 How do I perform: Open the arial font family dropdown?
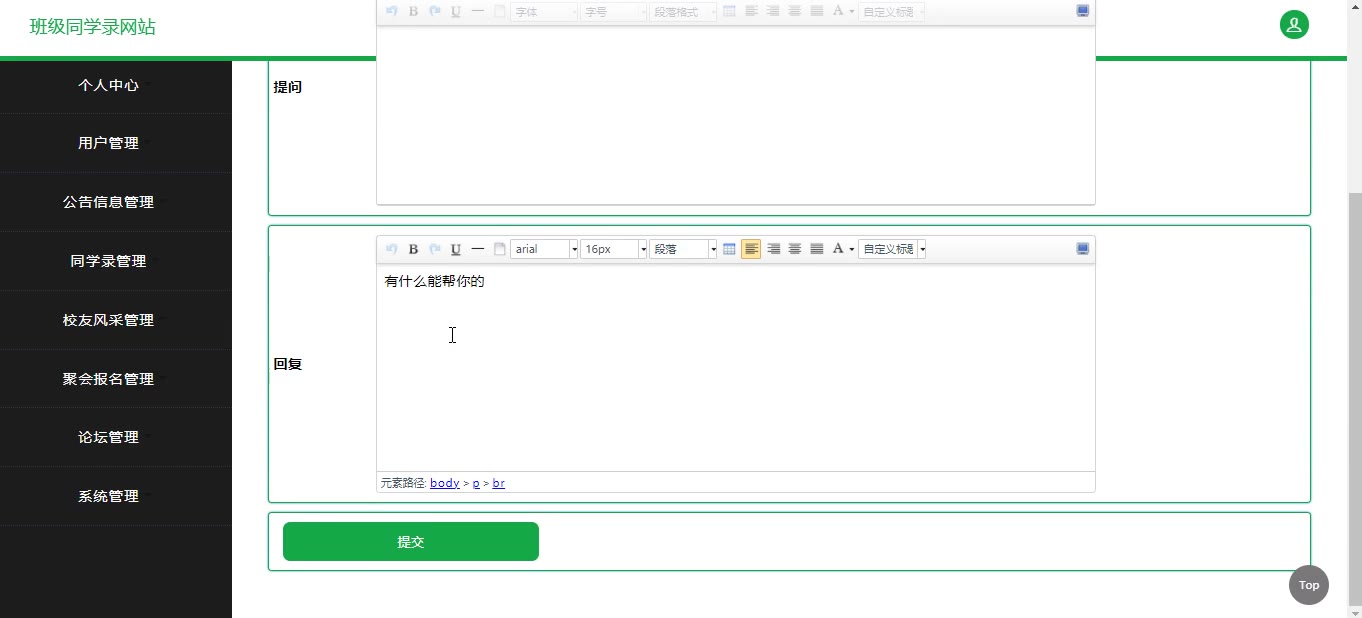coord(544,249)
